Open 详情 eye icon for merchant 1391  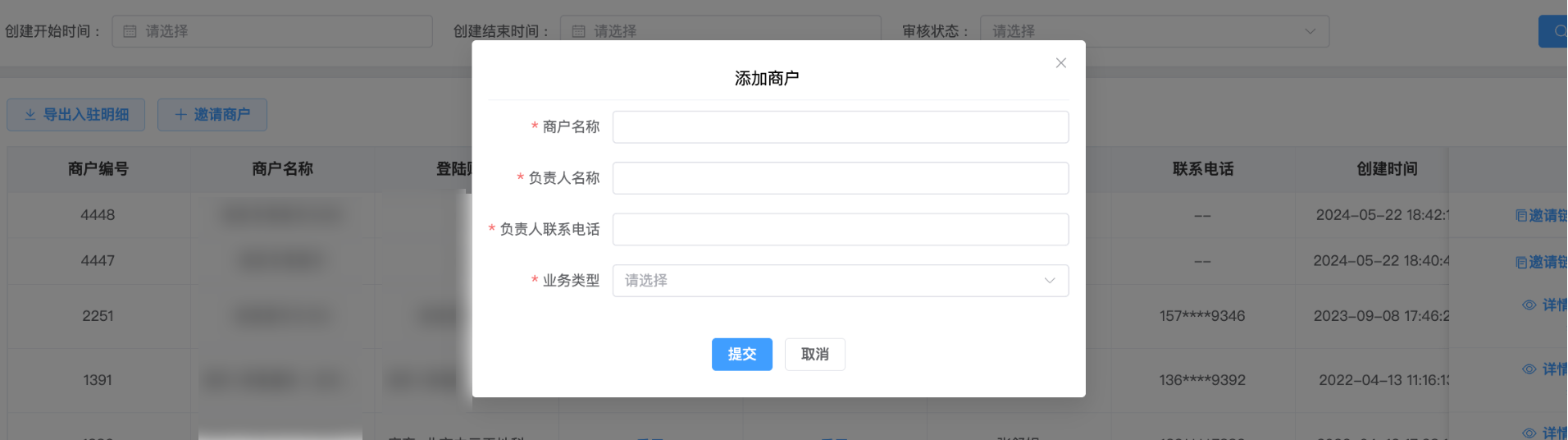click(x=1529, y=369)
